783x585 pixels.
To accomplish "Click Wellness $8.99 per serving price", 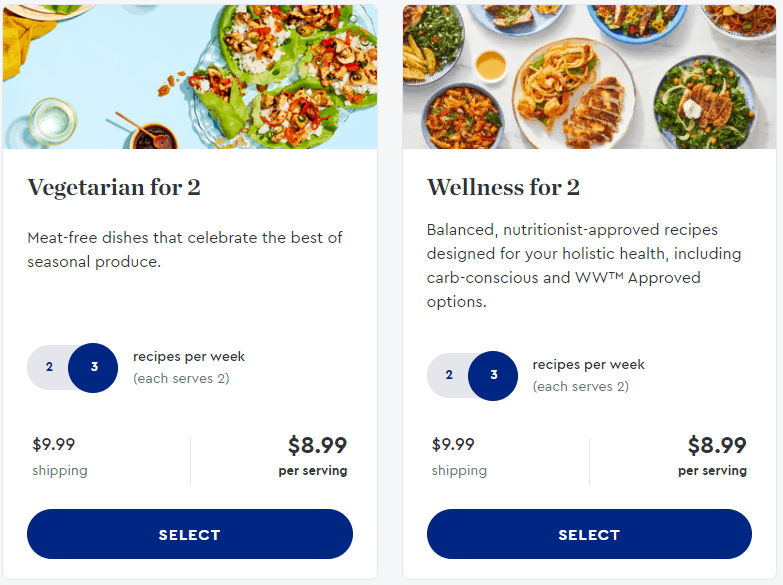I will 717,445.
